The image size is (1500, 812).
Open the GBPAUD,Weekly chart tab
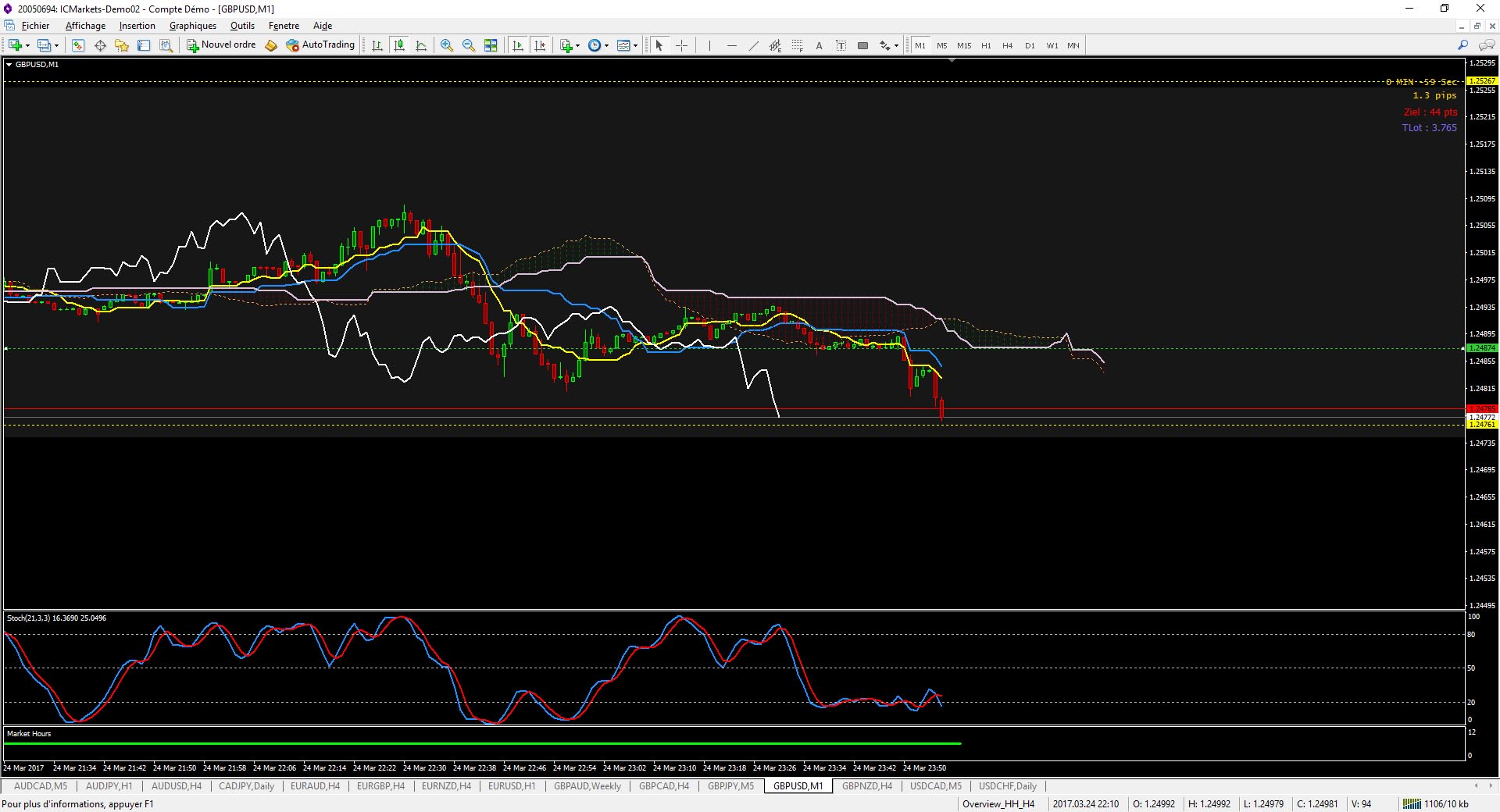tap(587, 786)
